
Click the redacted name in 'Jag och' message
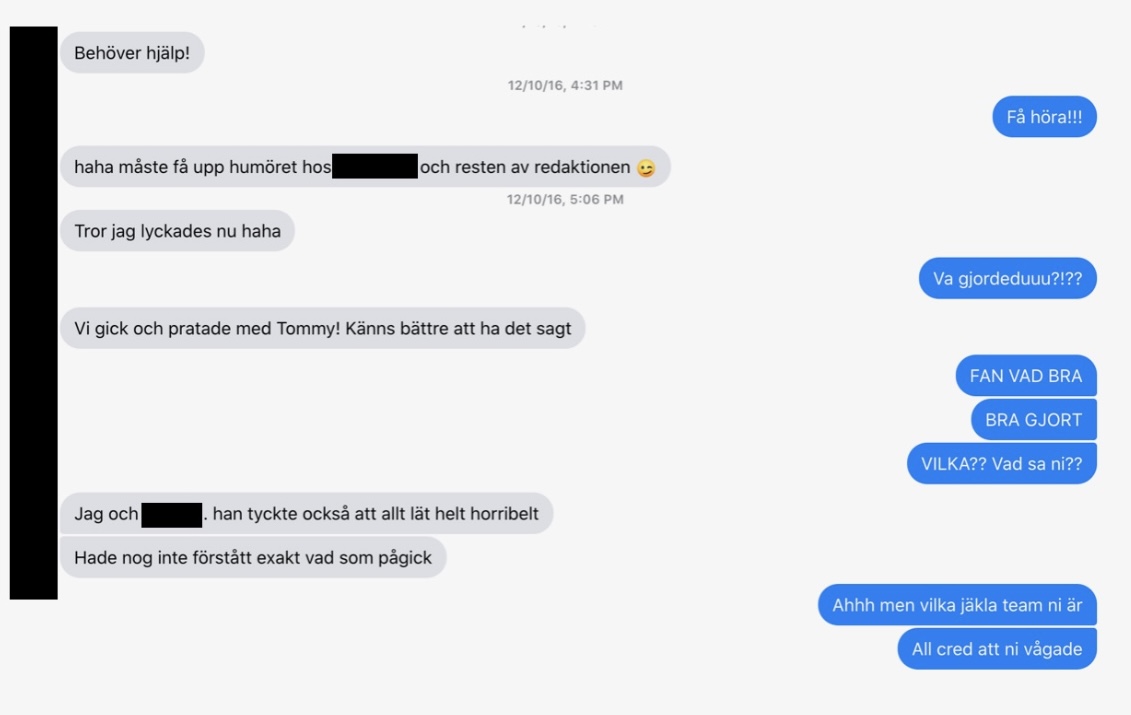172,515
